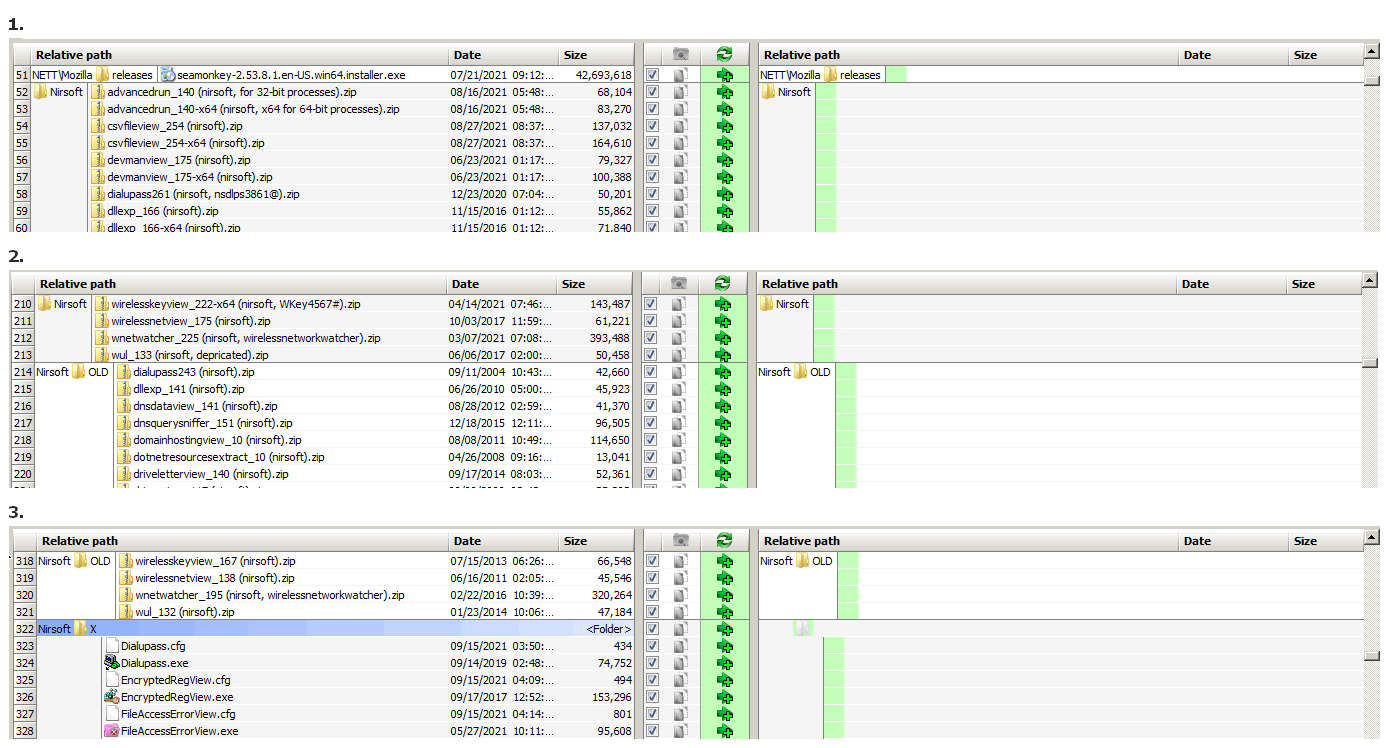The height and width of the screenshot is (748, 1389).
Task: Select file EncryptedRegView.cfg
Action: click(x=175, y=680)
